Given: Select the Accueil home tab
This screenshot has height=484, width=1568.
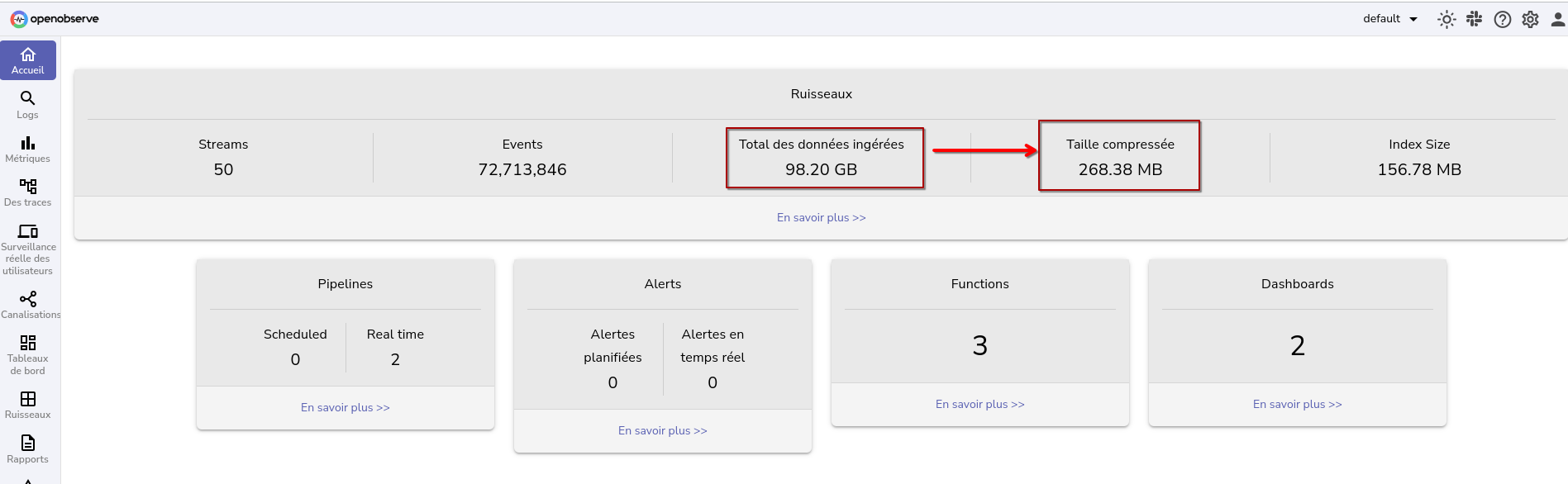Looking at the screenshot, I should (x=28, y=60).
